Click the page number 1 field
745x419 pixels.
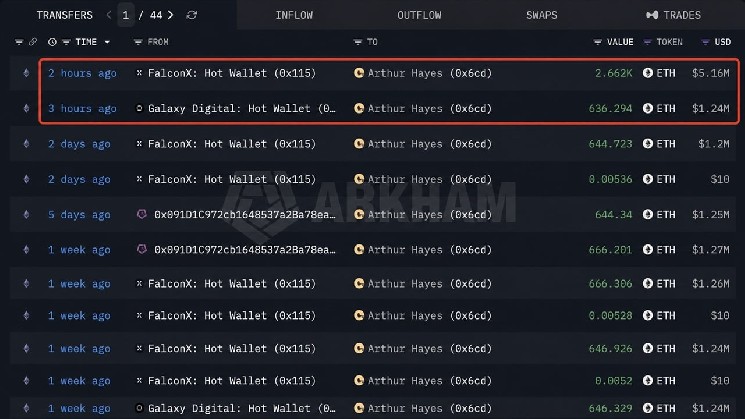pyautogui.click(x=125, y=15)
